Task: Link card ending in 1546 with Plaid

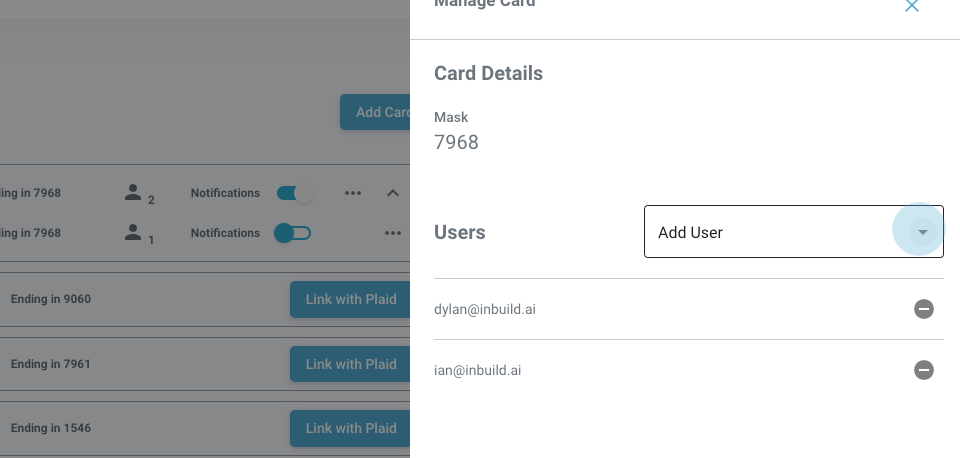Action: (350, 428)
